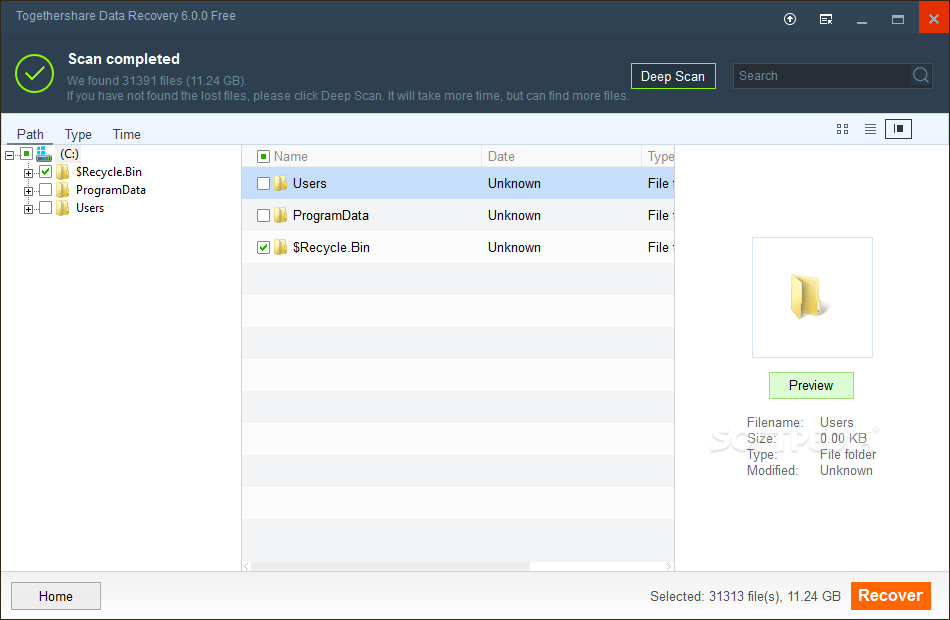Sort by the Type column header
Image resolution: width=950 pixels, height=620 pixels.
point(660,156)
